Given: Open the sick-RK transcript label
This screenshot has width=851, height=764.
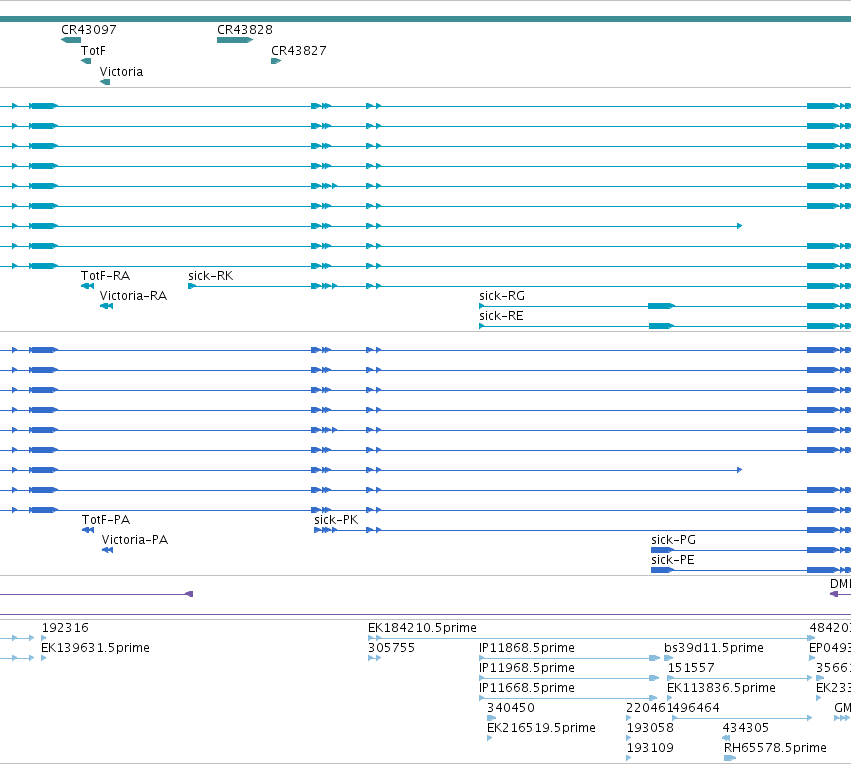Looking at the screenshot, I should pyautogui.click(x=211, y=276).
